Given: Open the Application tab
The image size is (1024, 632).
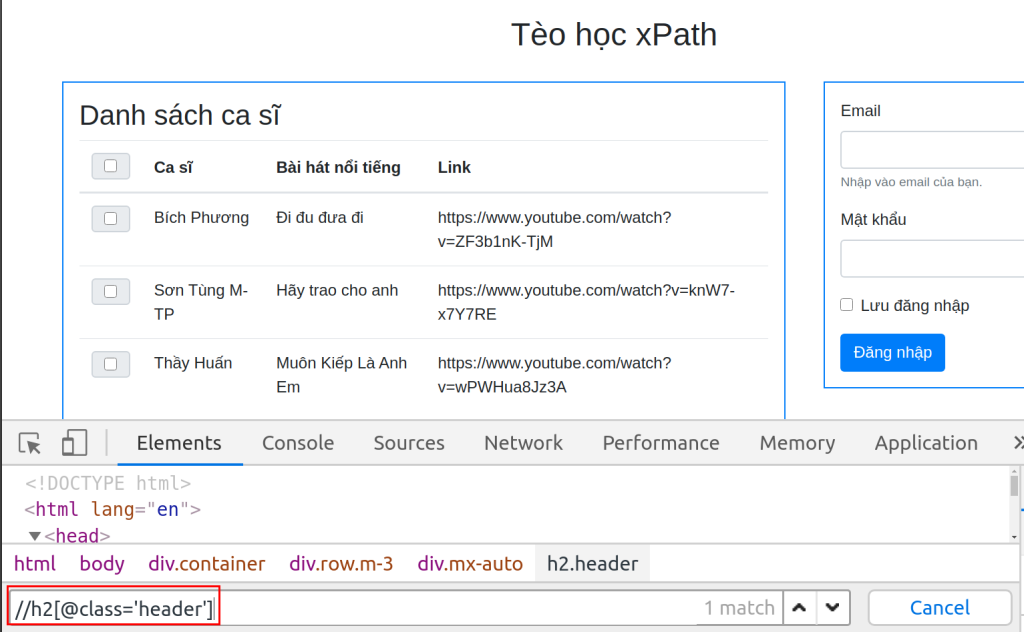Looking at the screenshot, I should coord(926,443).
